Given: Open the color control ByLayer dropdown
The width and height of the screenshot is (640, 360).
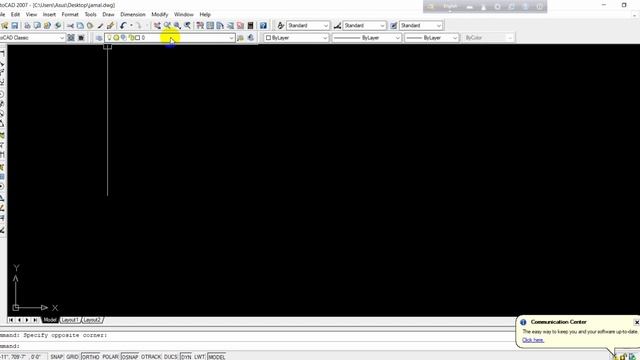Looking at the screenshot, I should (325, 38).
